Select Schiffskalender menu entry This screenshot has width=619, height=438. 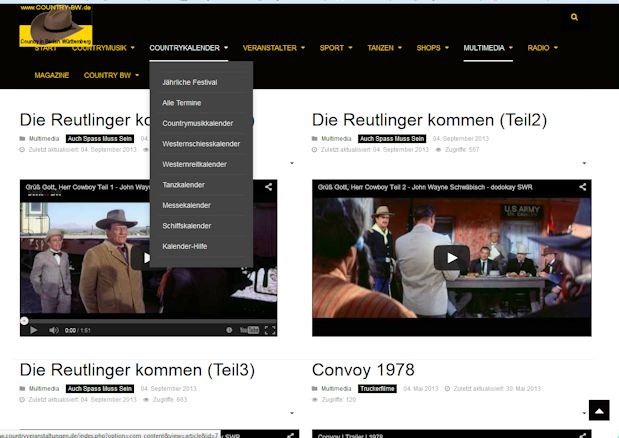[187, 226]
